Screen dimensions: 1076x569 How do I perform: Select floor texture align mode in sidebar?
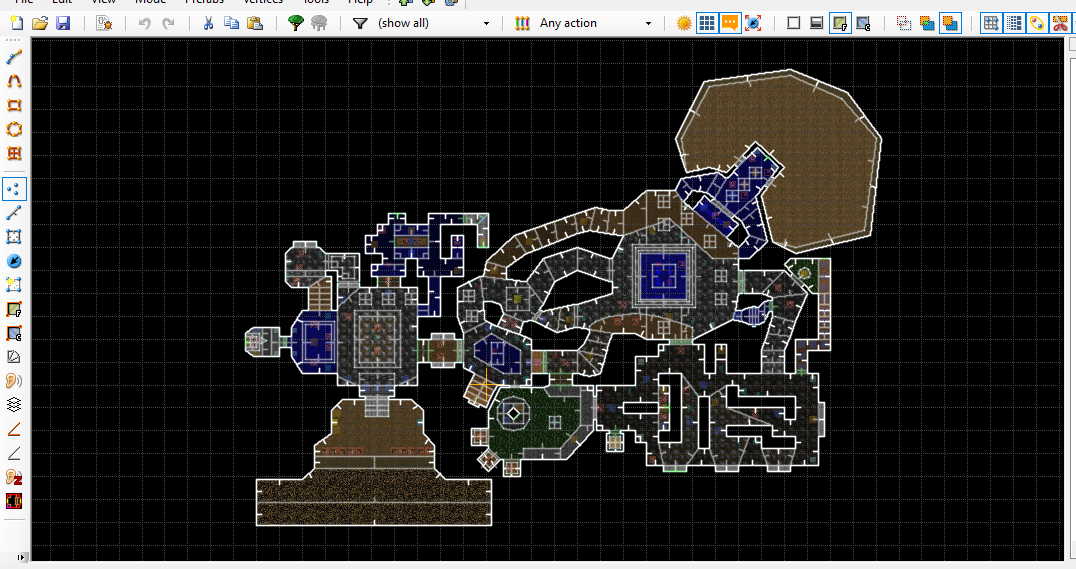pyautogui.click(x=14, y=309)
